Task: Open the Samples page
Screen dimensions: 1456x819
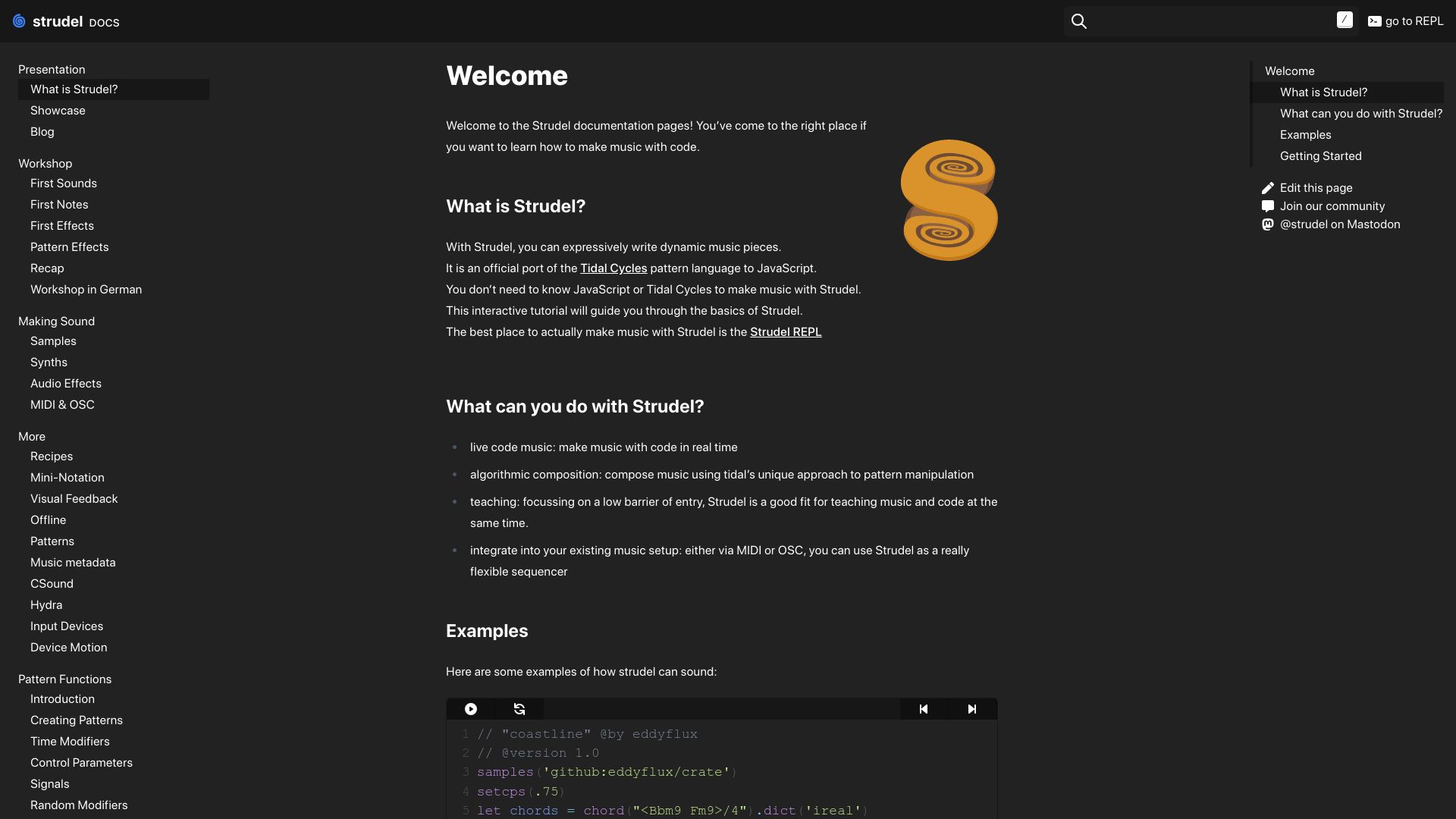Action: point(53,341)
